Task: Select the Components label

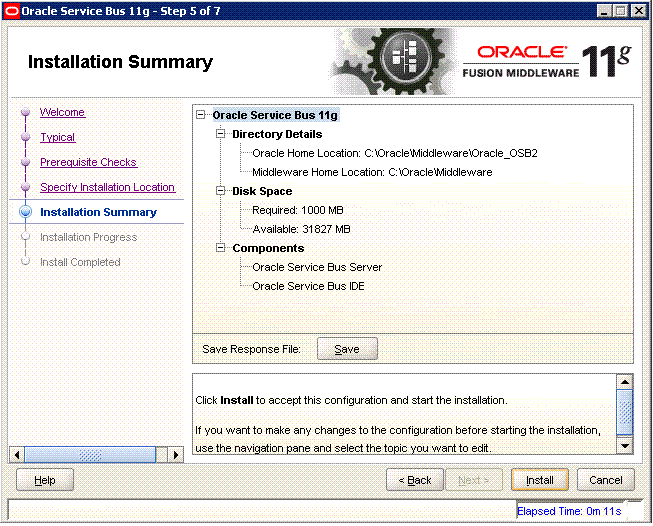Action: [268, 248]
